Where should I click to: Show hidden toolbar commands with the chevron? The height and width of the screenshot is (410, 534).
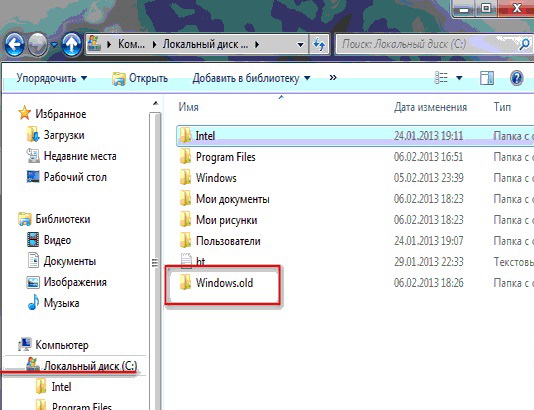coord(333,78)
